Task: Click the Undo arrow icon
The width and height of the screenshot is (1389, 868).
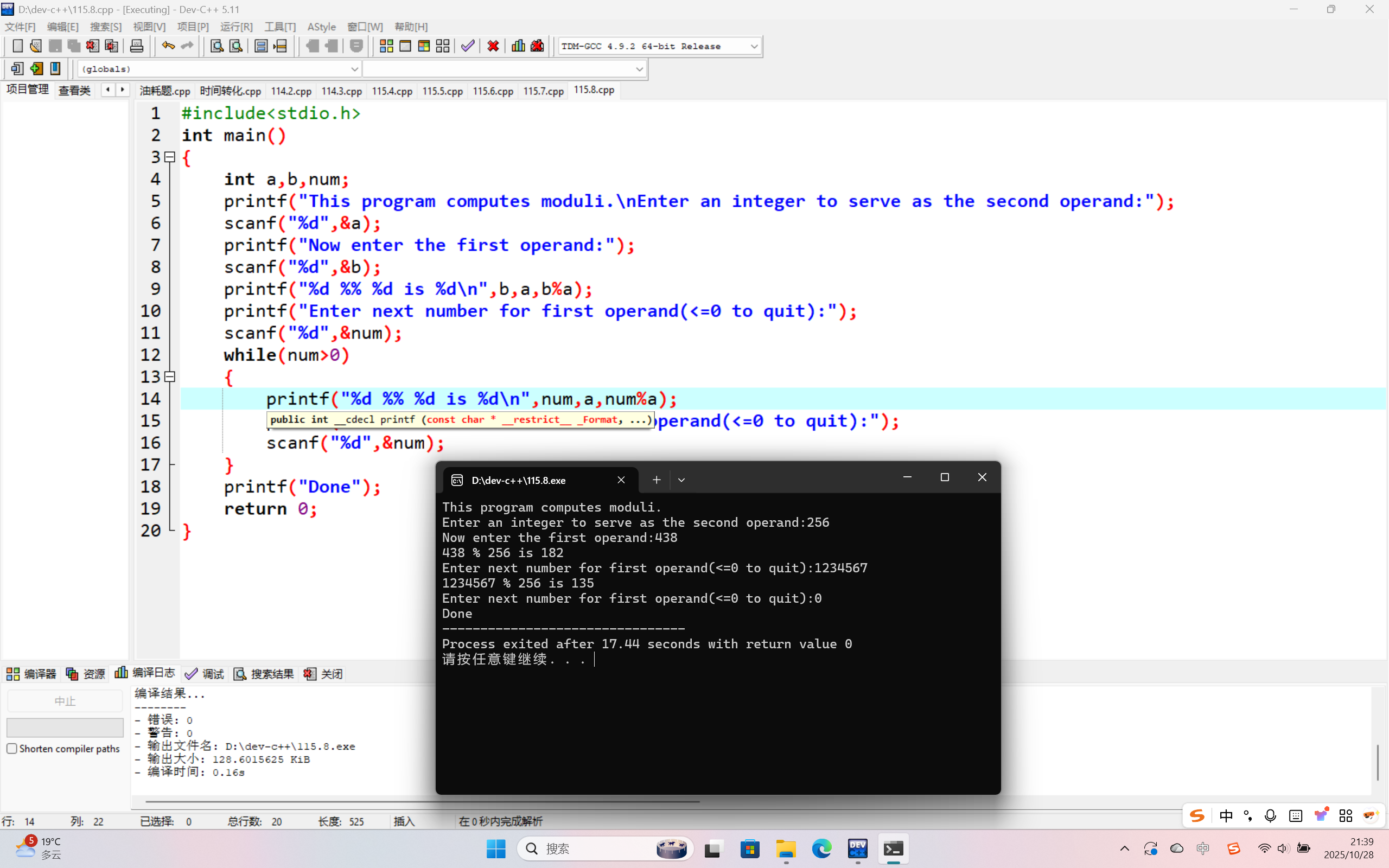Action: (x=168, y=46)
